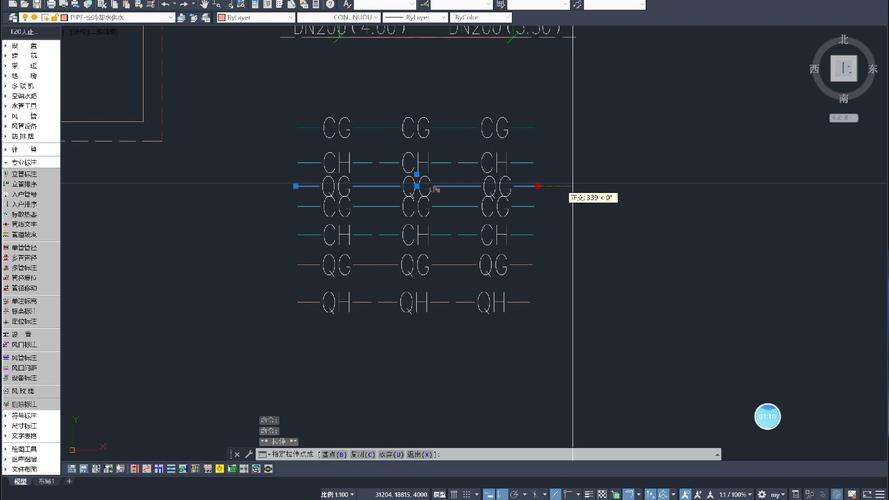This screenshot has width=889, height=500.
Task: Select the Pan hand tool
Action: click(204, 5)
